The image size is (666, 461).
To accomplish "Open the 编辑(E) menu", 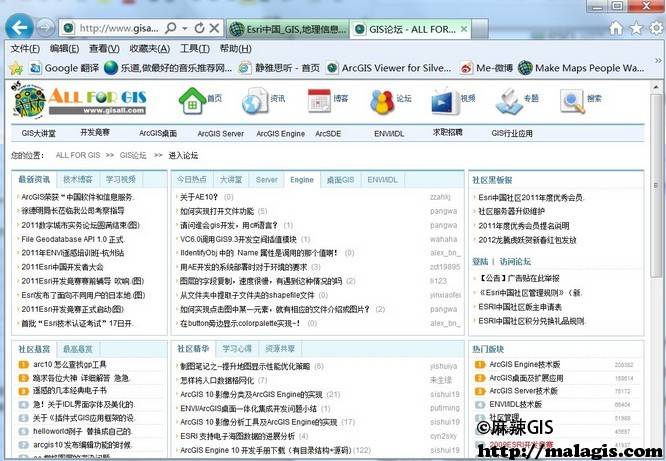I will tap(64, 48).
